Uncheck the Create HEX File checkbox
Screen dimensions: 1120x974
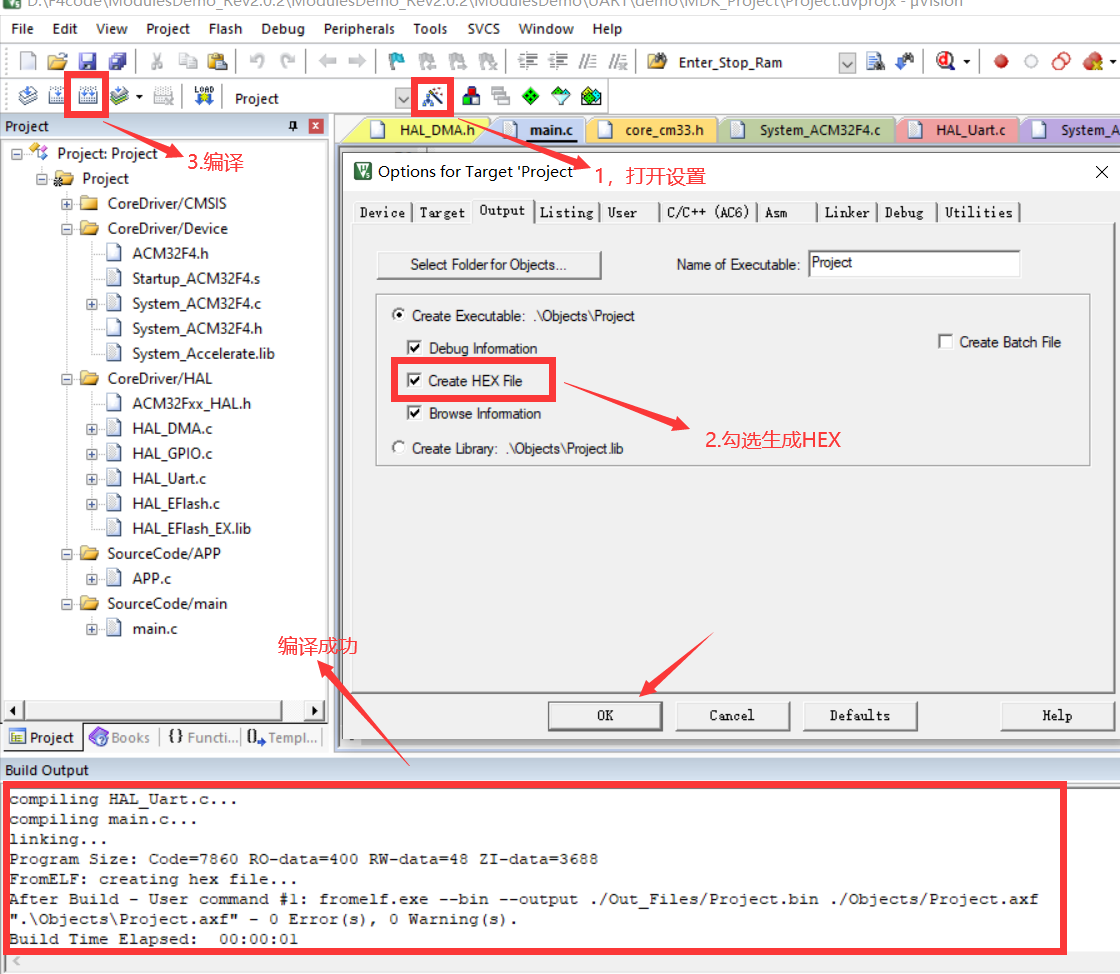pos(415,381)
